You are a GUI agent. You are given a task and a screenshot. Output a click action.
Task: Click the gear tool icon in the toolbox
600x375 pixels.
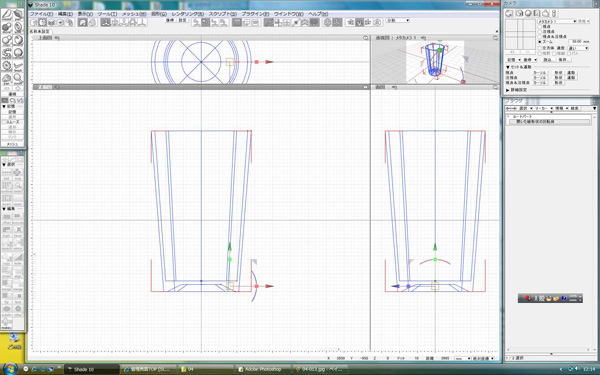(7, 66)
